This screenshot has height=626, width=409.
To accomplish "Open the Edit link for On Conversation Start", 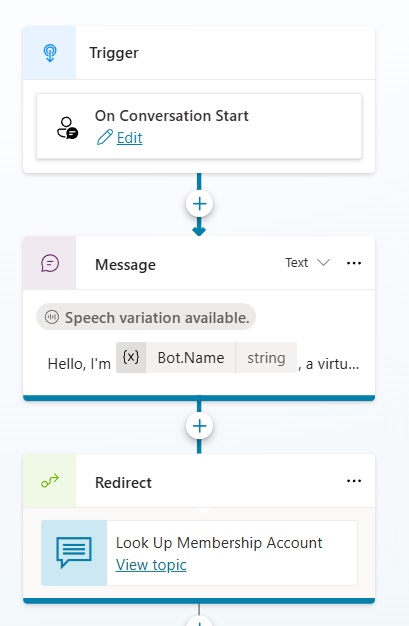I will pyautogui.click(x=129, y=138).
